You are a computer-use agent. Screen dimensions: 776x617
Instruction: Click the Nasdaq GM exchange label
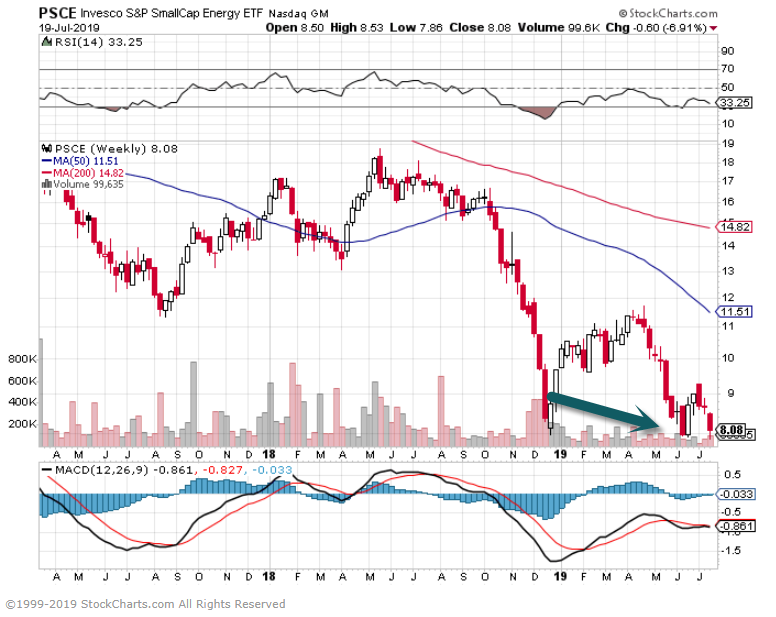click(x=298, y=14)
